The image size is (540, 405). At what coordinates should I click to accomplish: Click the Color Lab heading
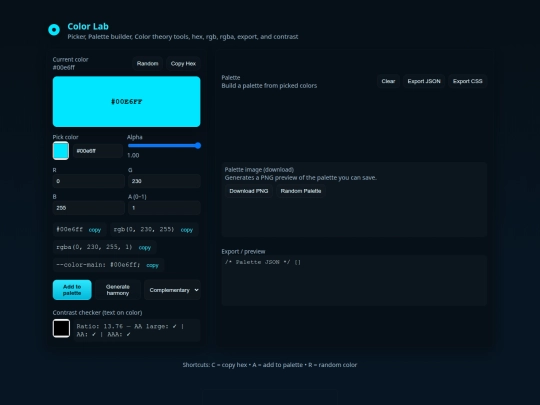pyautogui.click(x=88, y=27)
